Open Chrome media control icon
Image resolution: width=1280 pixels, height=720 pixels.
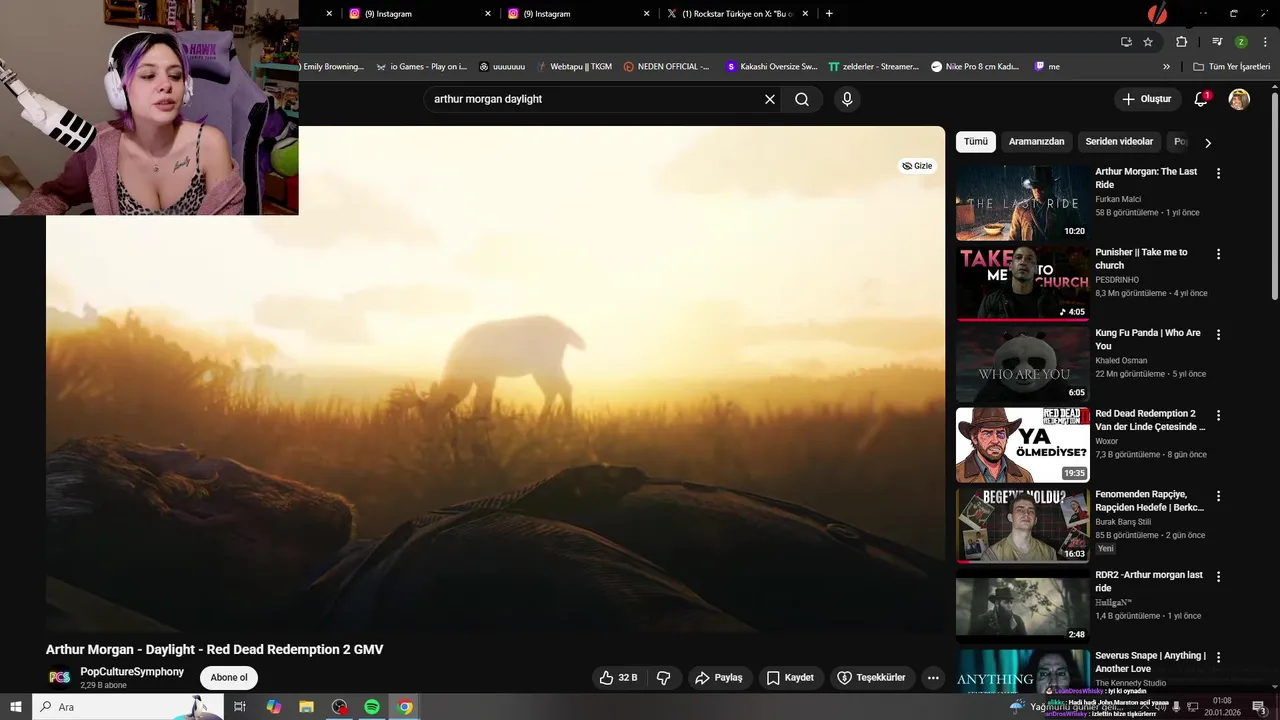pyautogui.click(x=1217, y=42)
